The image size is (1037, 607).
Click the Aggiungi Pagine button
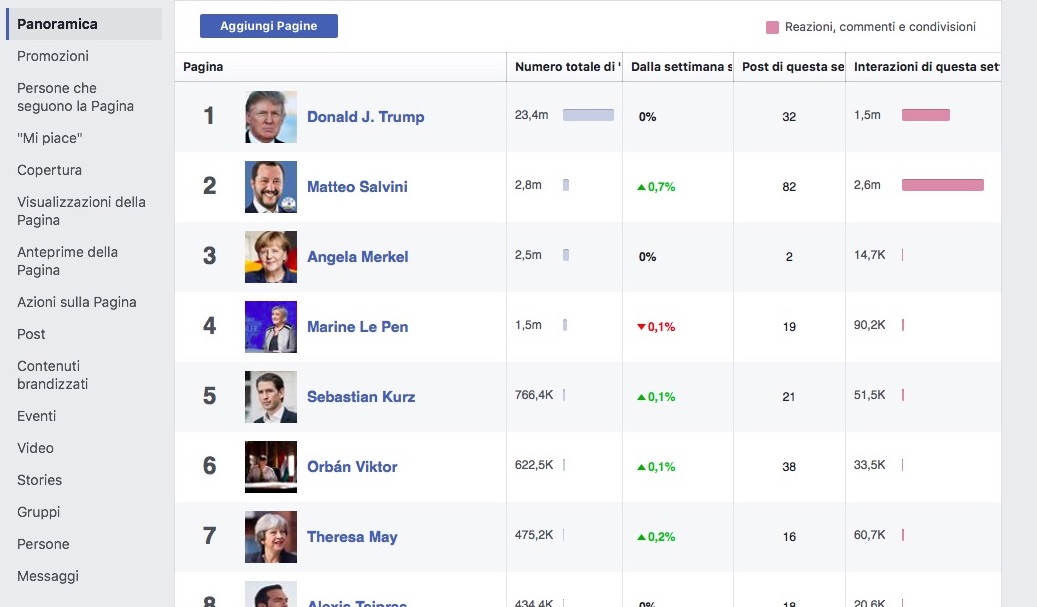[268, 26]
